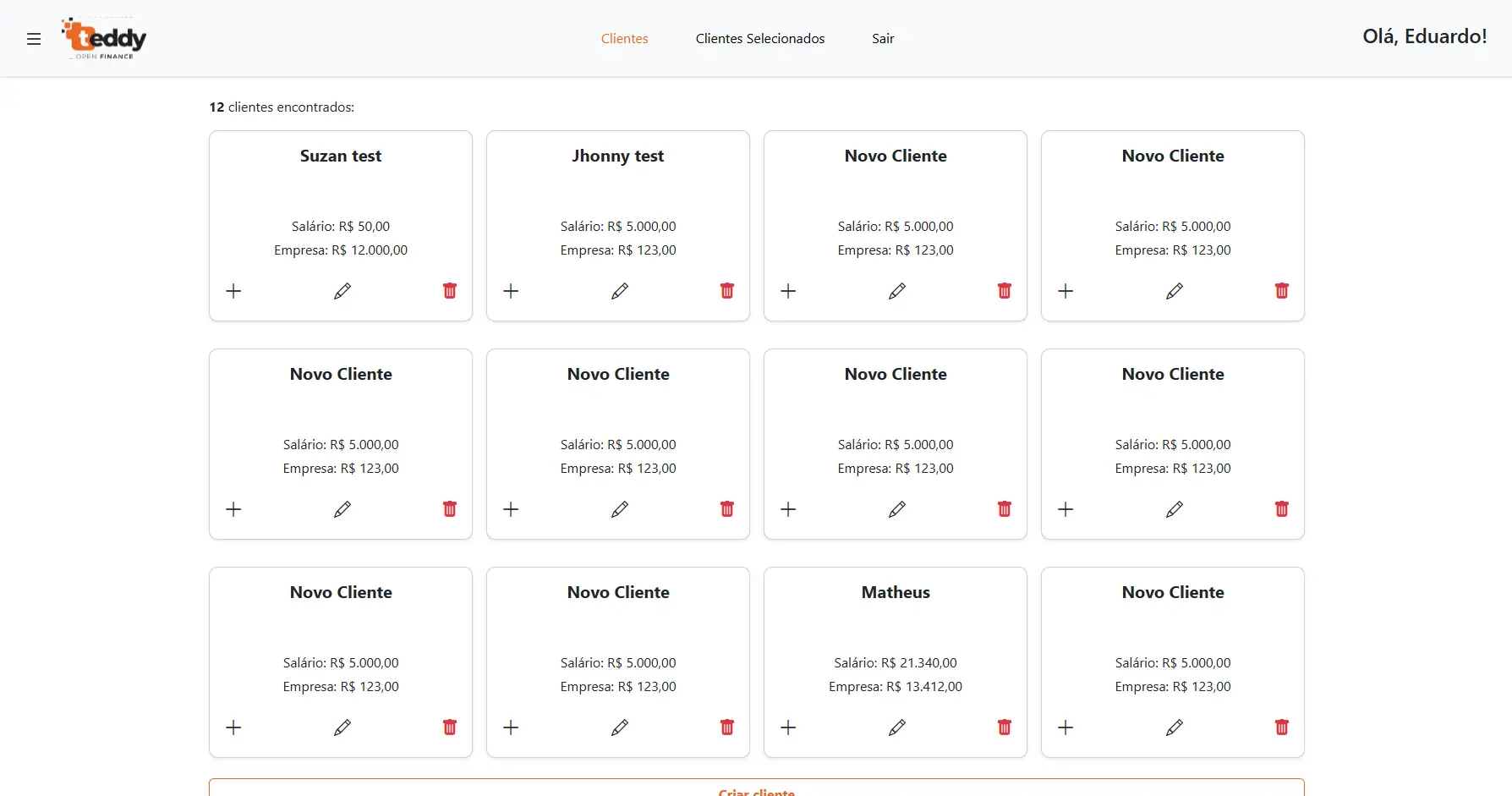
Task: Click the Olá, Eduardo! greeting
Action: (x=1424, y=36)
